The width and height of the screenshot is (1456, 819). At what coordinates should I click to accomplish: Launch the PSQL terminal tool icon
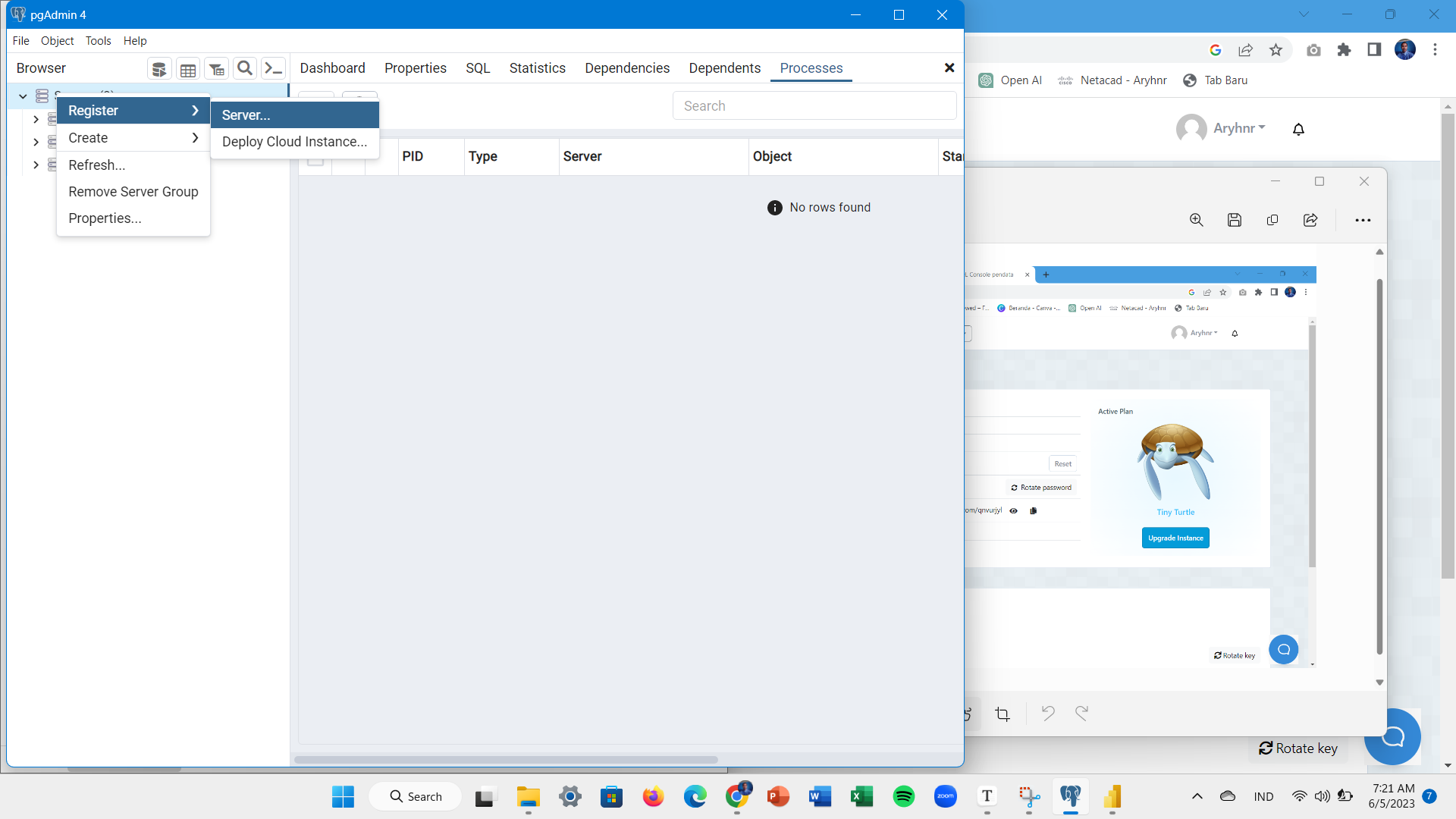point(273,68)
